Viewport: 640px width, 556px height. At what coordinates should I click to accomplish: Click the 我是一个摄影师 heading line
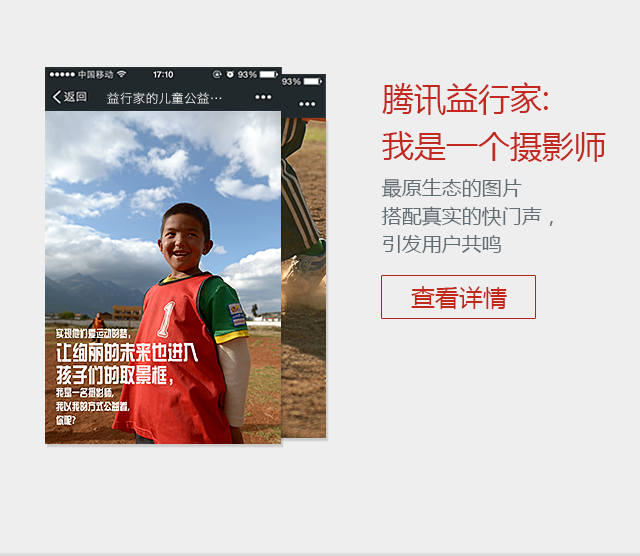point(494,147)
